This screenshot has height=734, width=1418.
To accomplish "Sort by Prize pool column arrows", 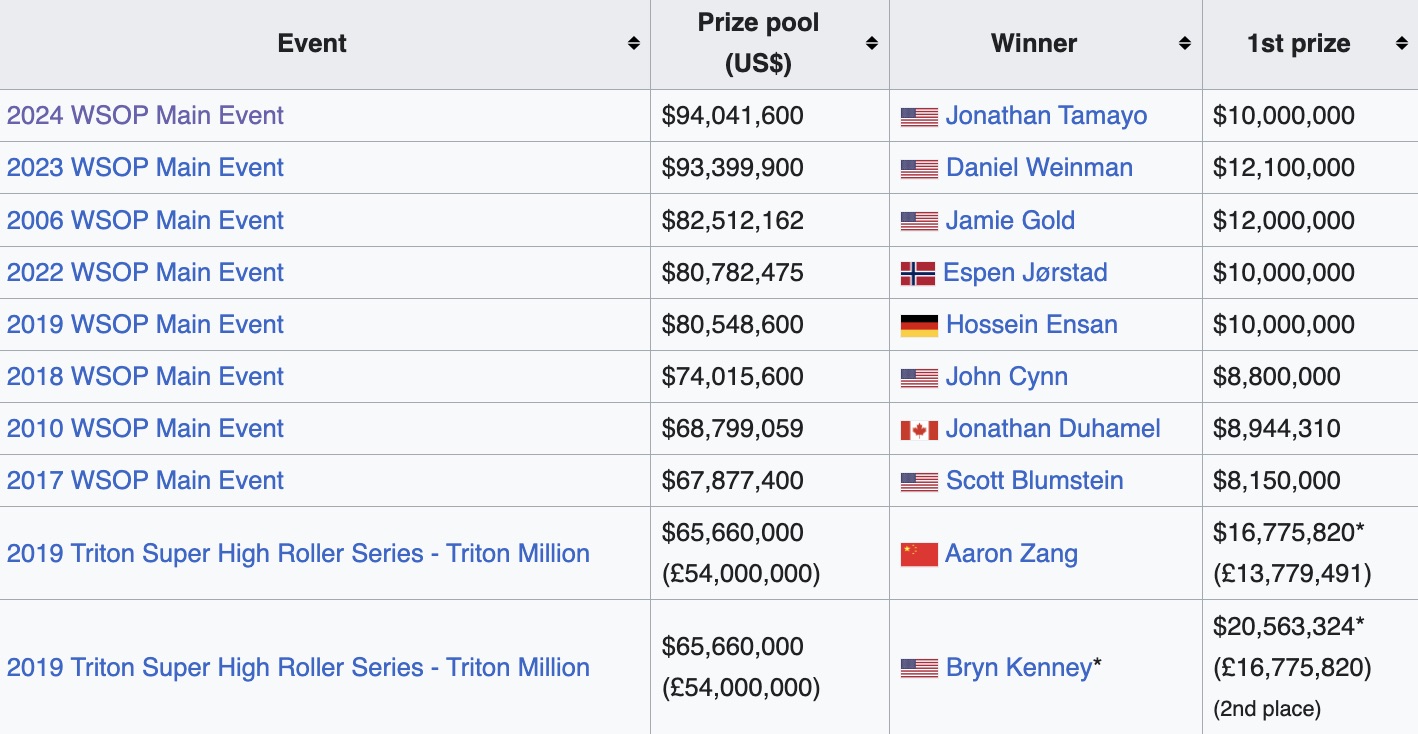I will pos(872,44).
